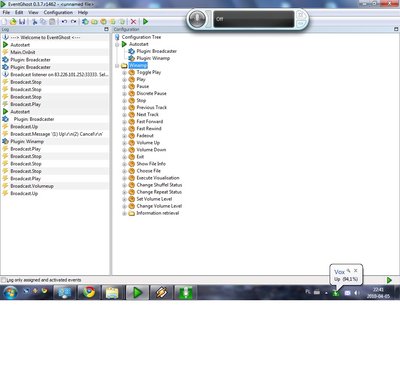This screenshot has width=400, height=380.
Task: Click the EventGhost taskbar button
Action: [x=137, y=293]
